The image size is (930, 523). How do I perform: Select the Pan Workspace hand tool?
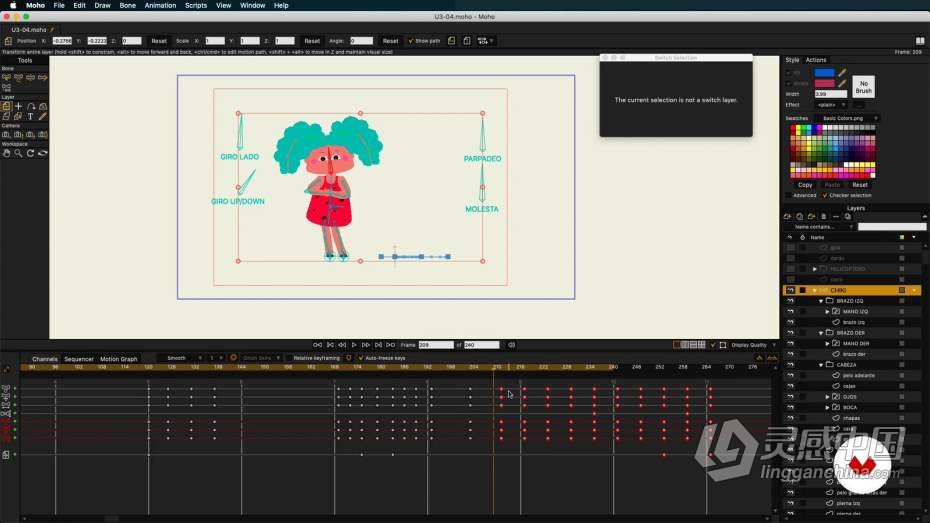(x=7, y=153)
